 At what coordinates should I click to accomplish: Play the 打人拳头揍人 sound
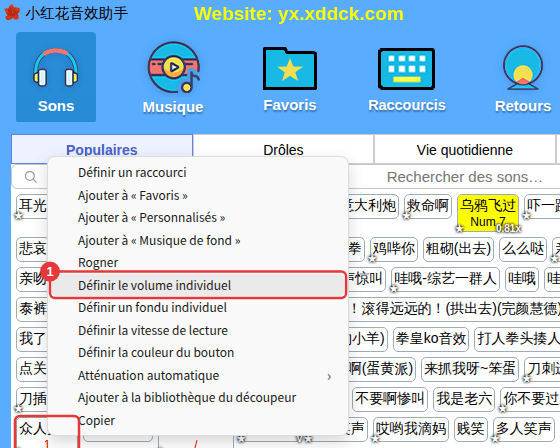(x=517, y=339)
